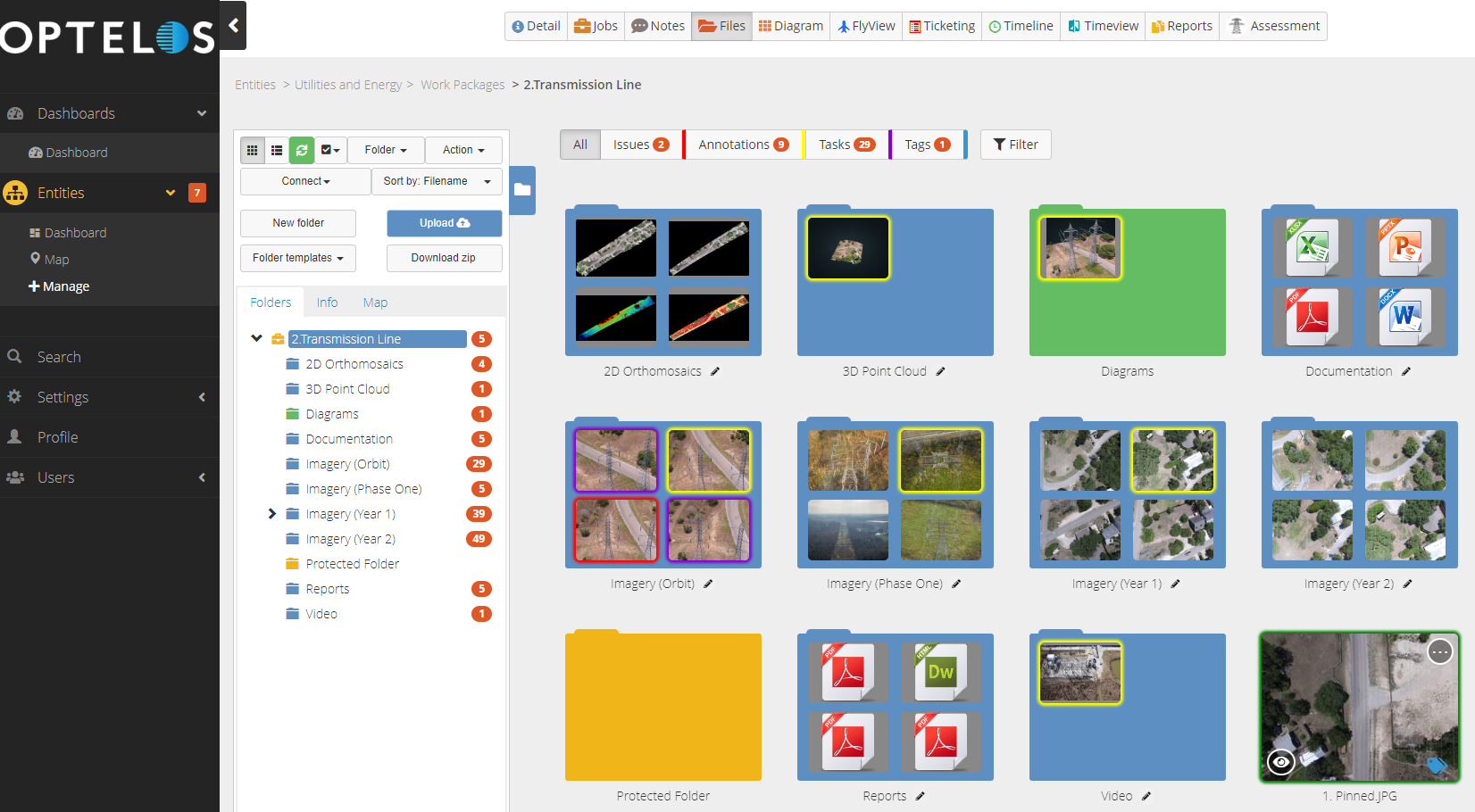Click the tag icon on 1. Pinned.JPG

click(1436, 765)
